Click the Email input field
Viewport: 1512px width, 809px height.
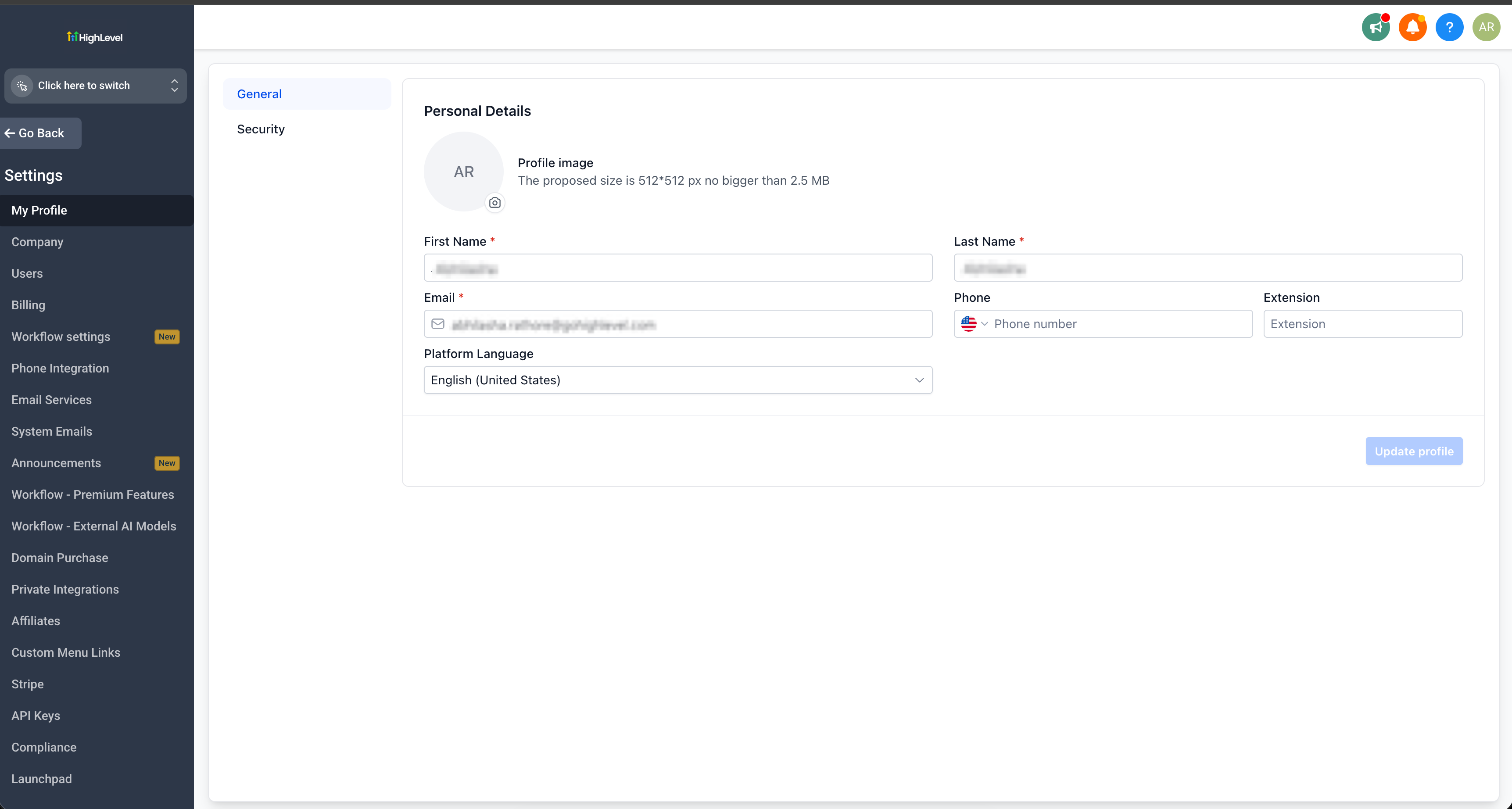pos(678,323)
